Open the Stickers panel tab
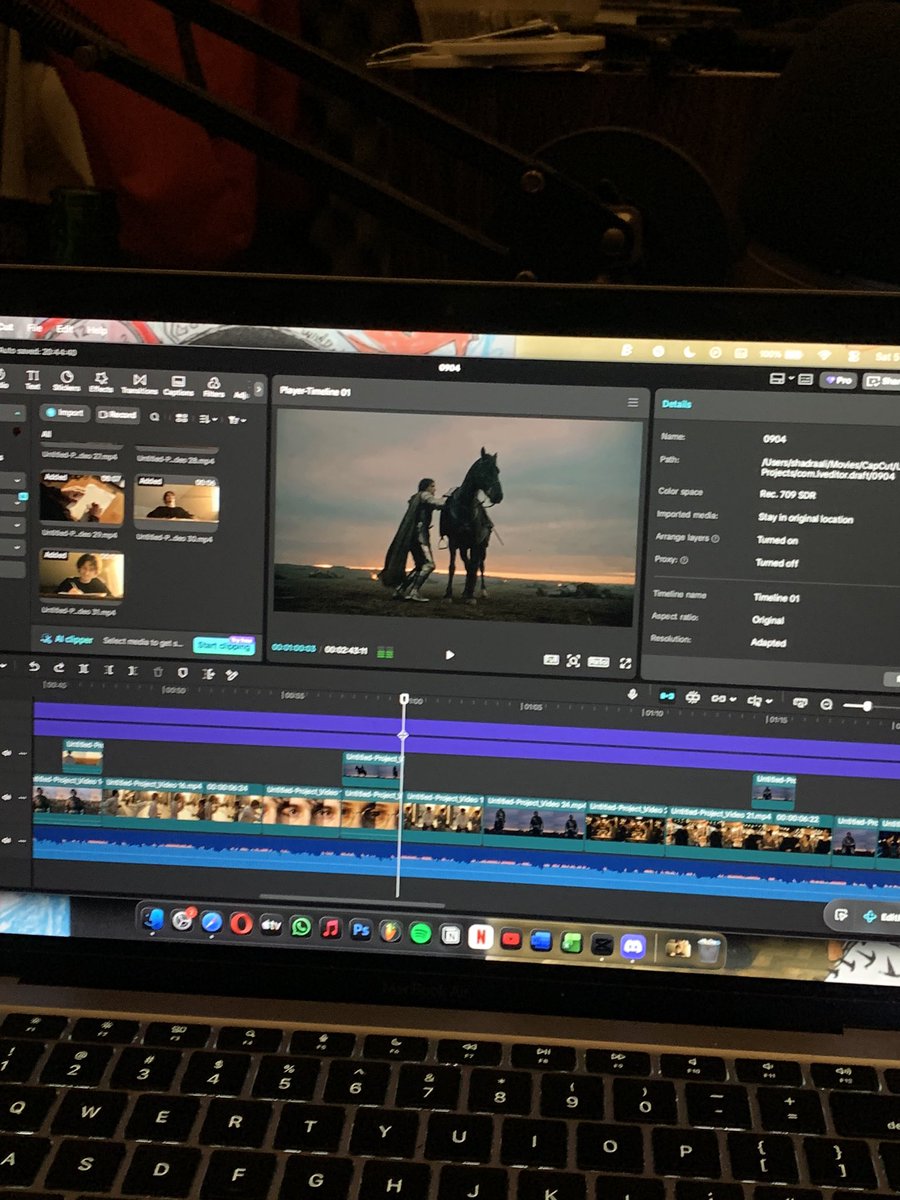 [x=66, y=382]
